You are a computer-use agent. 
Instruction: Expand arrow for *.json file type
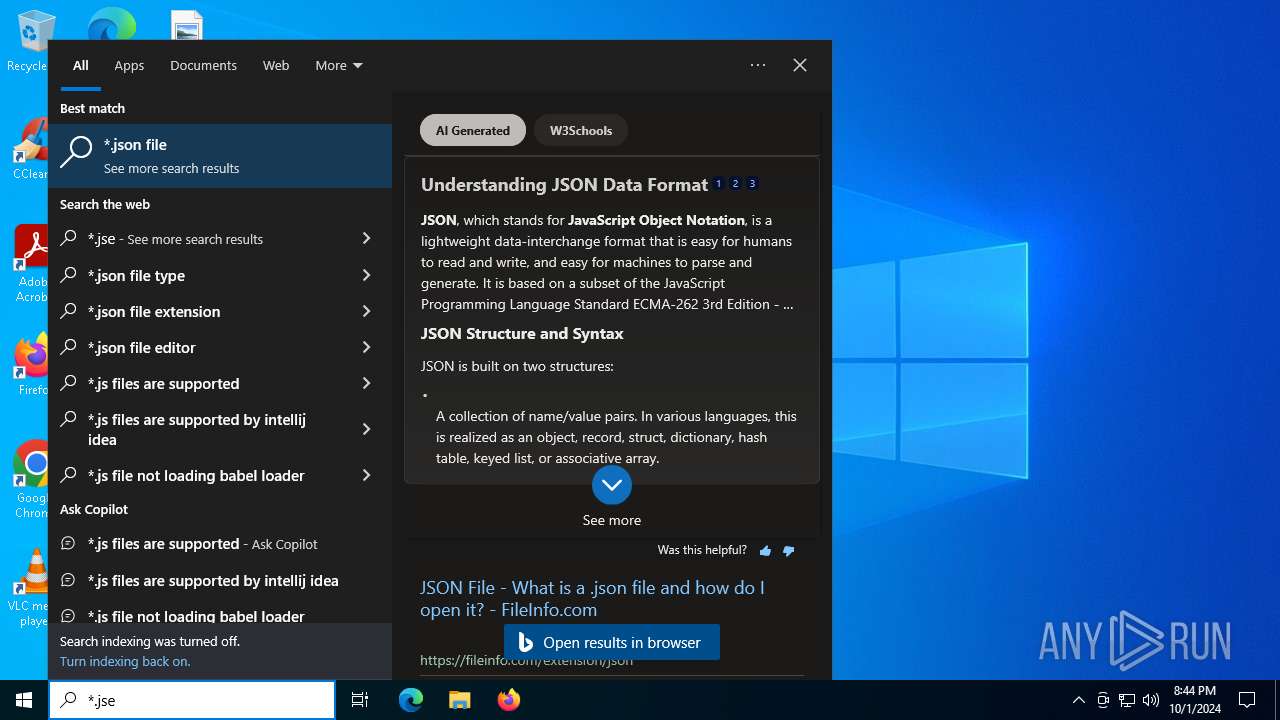click(x=366, y=275)
